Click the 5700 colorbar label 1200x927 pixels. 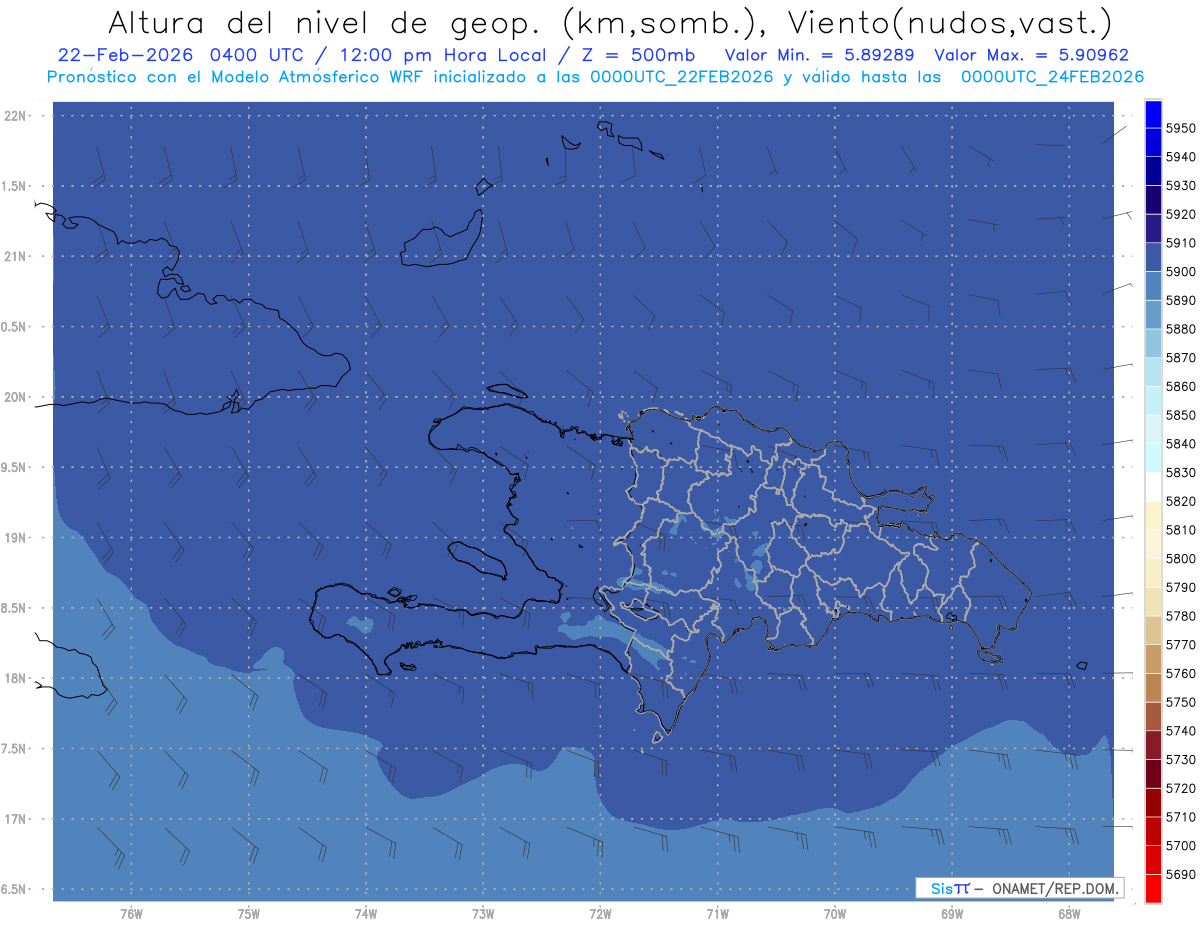coord(1180,846)
